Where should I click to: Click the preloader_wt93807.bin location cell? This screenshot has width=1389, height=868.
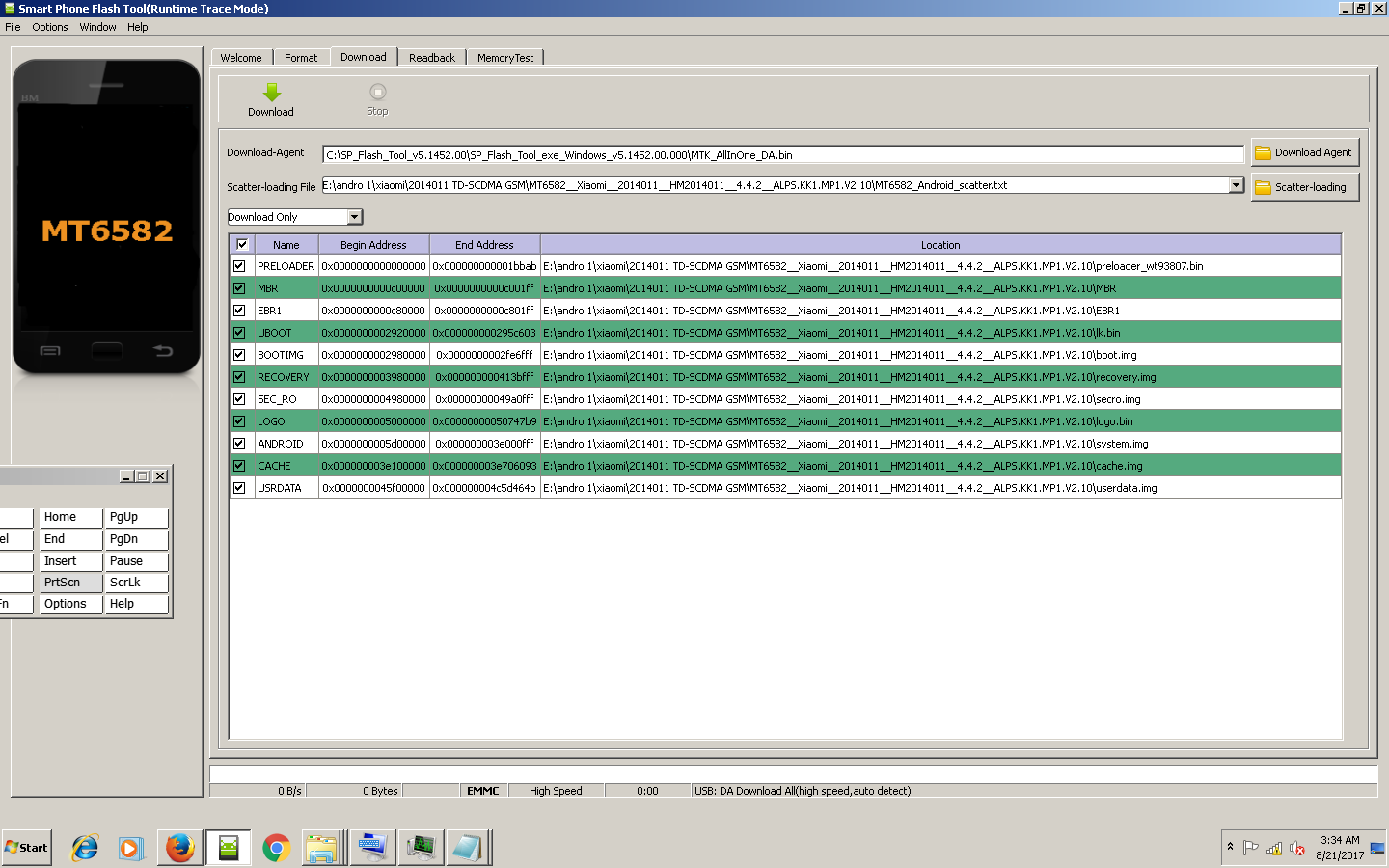[940, 266]
